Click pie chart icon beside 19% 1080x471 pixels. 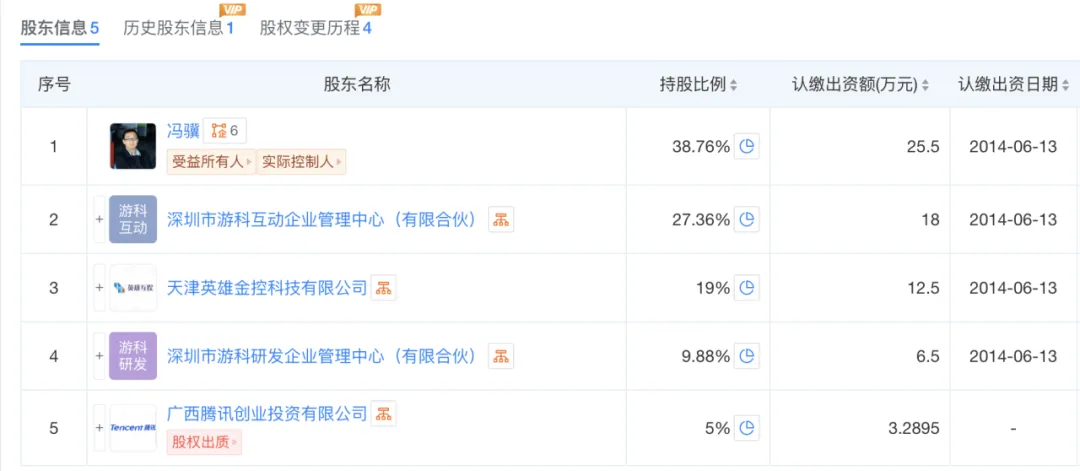747,288
